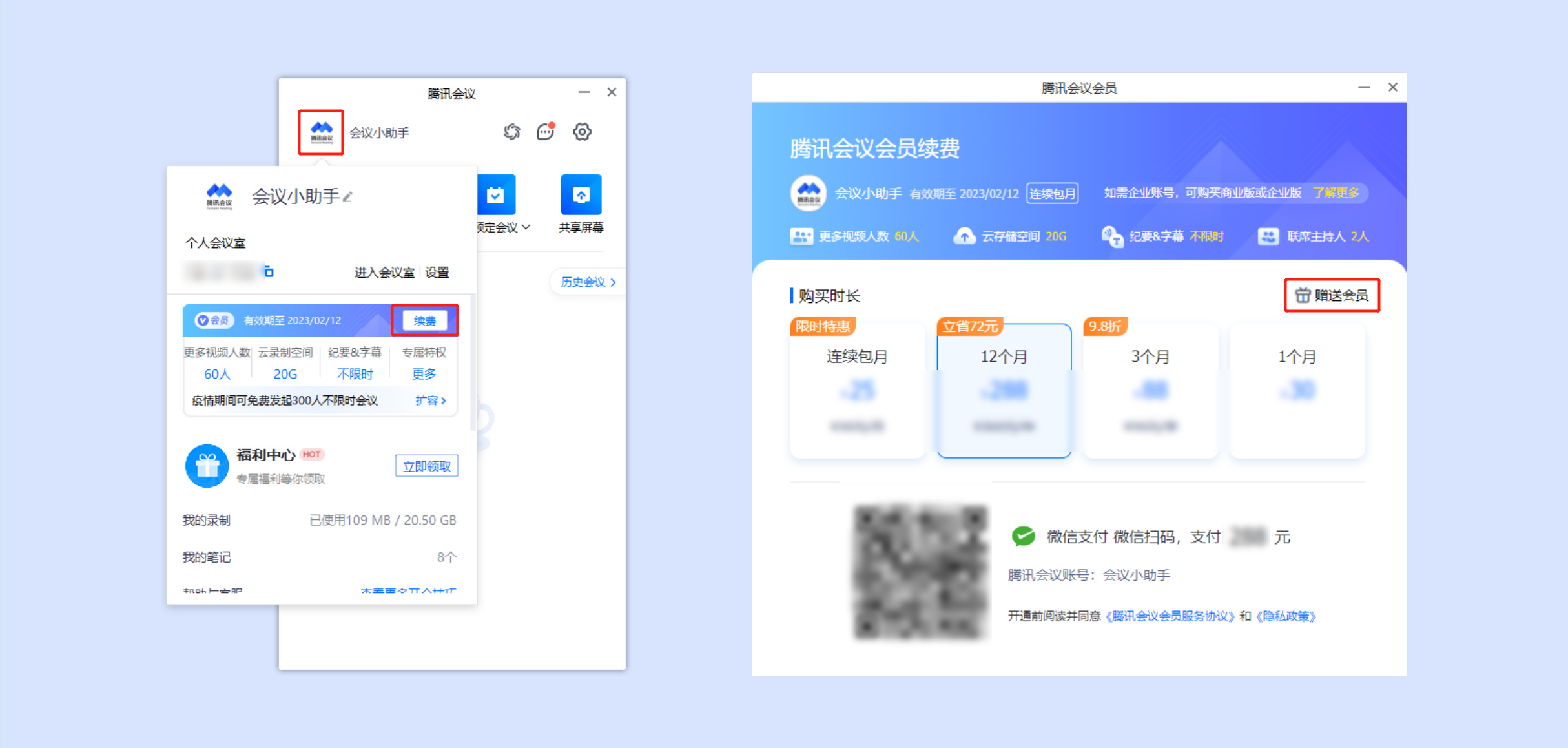The width and height of the screenshot is (1568, 748).
Task: Click 疫情期间可免费发起300人不限时会议 notice
Action: 285,400
